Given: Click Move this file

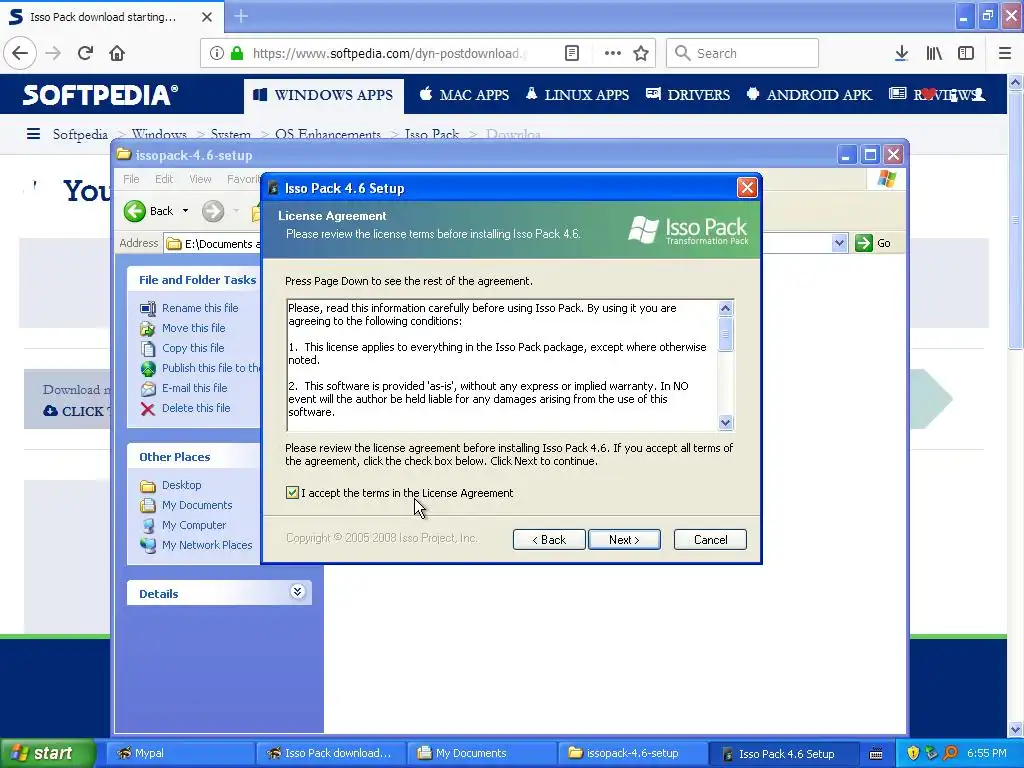Looking at the screenshot, I should point(193,328).
